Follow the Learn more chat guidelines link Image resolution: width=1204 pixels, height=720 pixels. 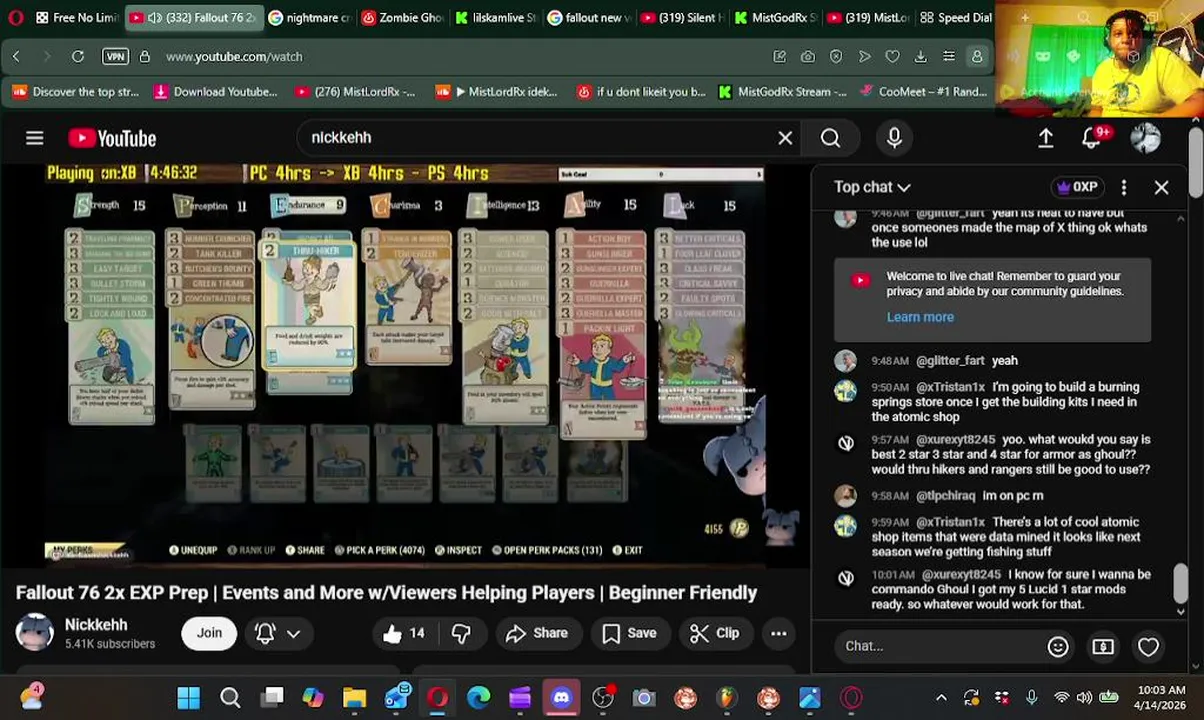point(920,317)
